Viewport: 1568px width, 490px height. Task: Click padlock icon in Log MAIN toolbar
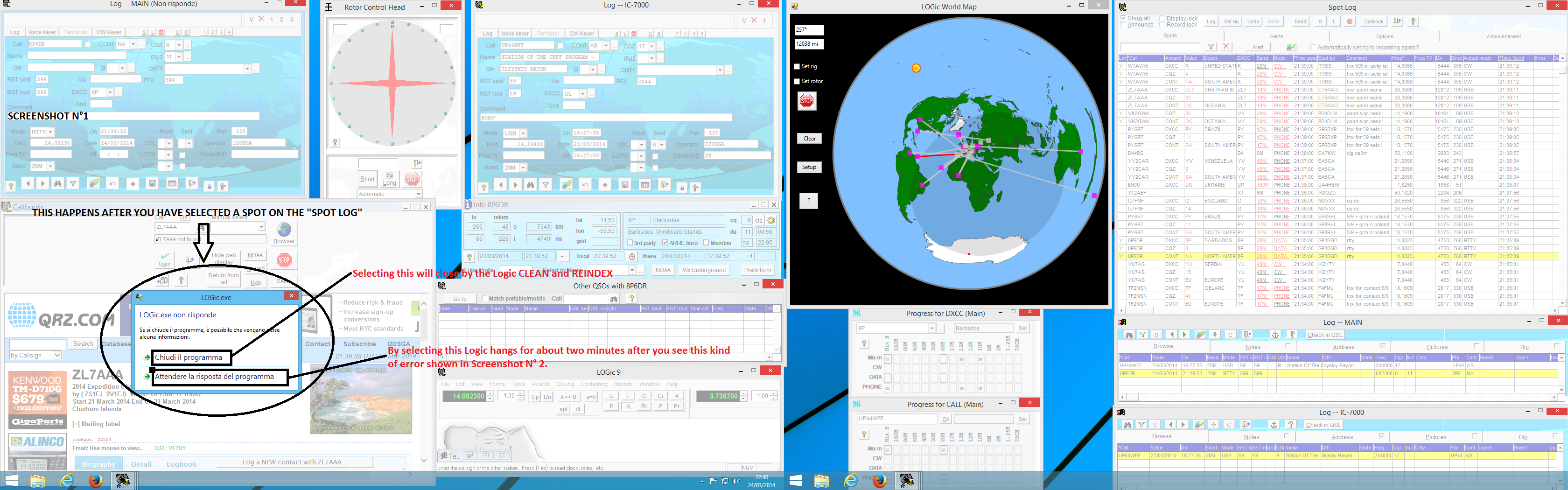(210, 186)
